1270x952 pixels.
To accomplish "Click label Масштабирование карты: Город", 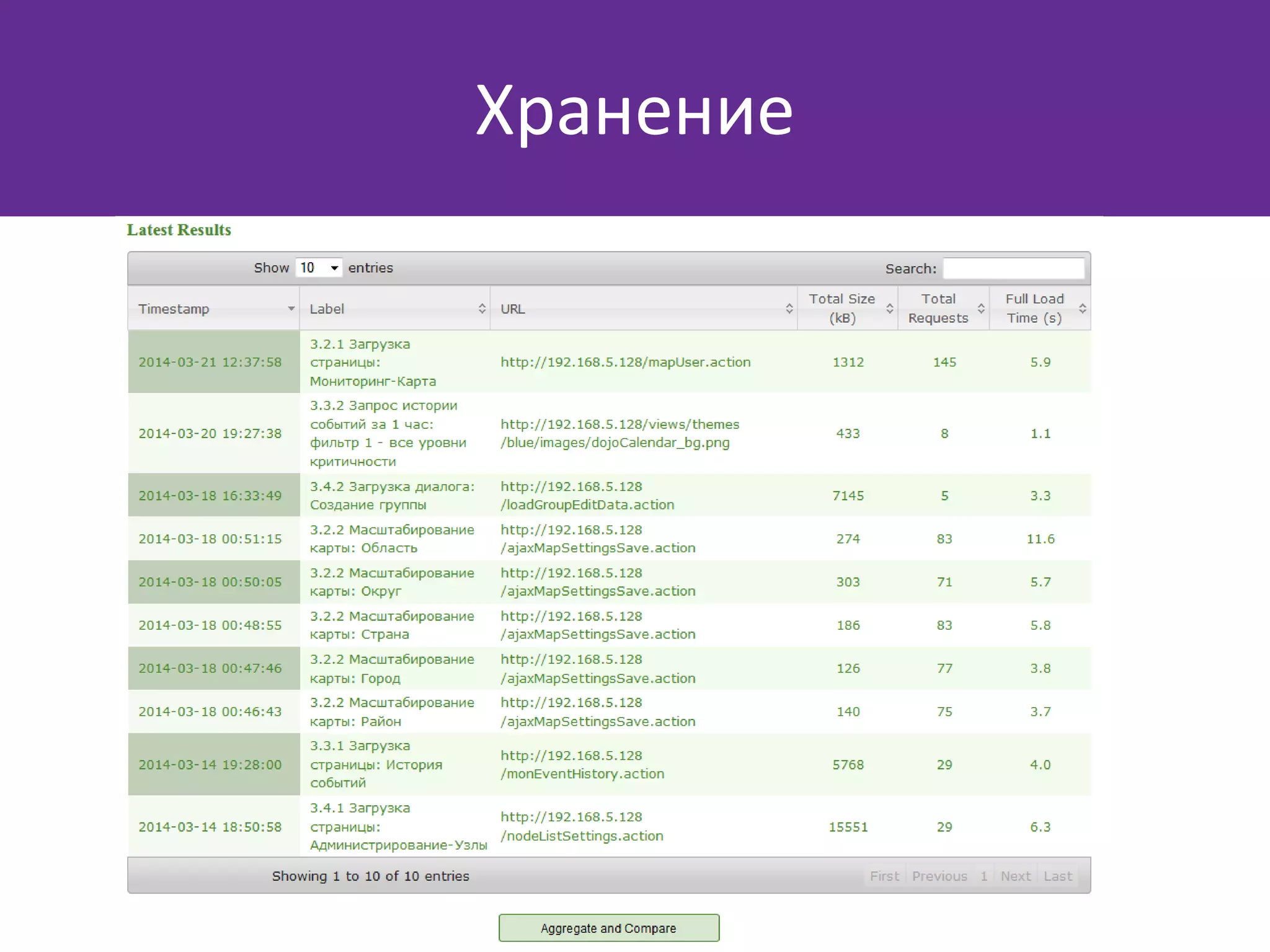I will (x=392, y=668).
